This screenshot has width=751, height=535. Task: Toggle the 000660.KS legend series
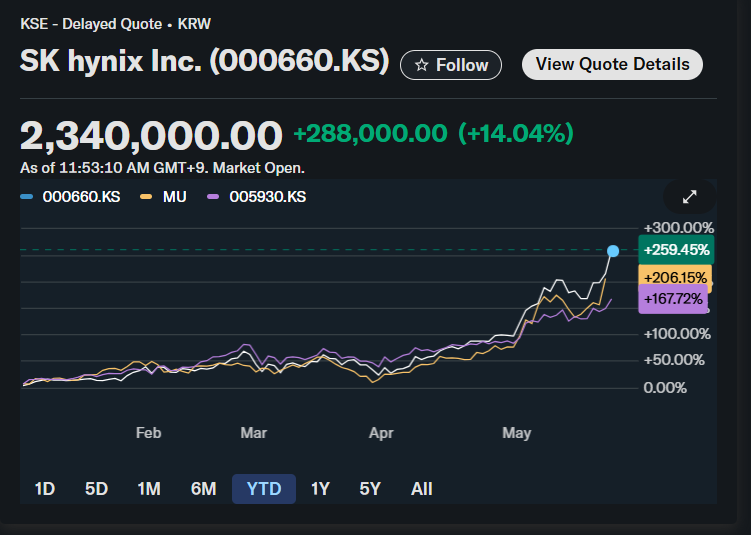click(x=70, y=197)
